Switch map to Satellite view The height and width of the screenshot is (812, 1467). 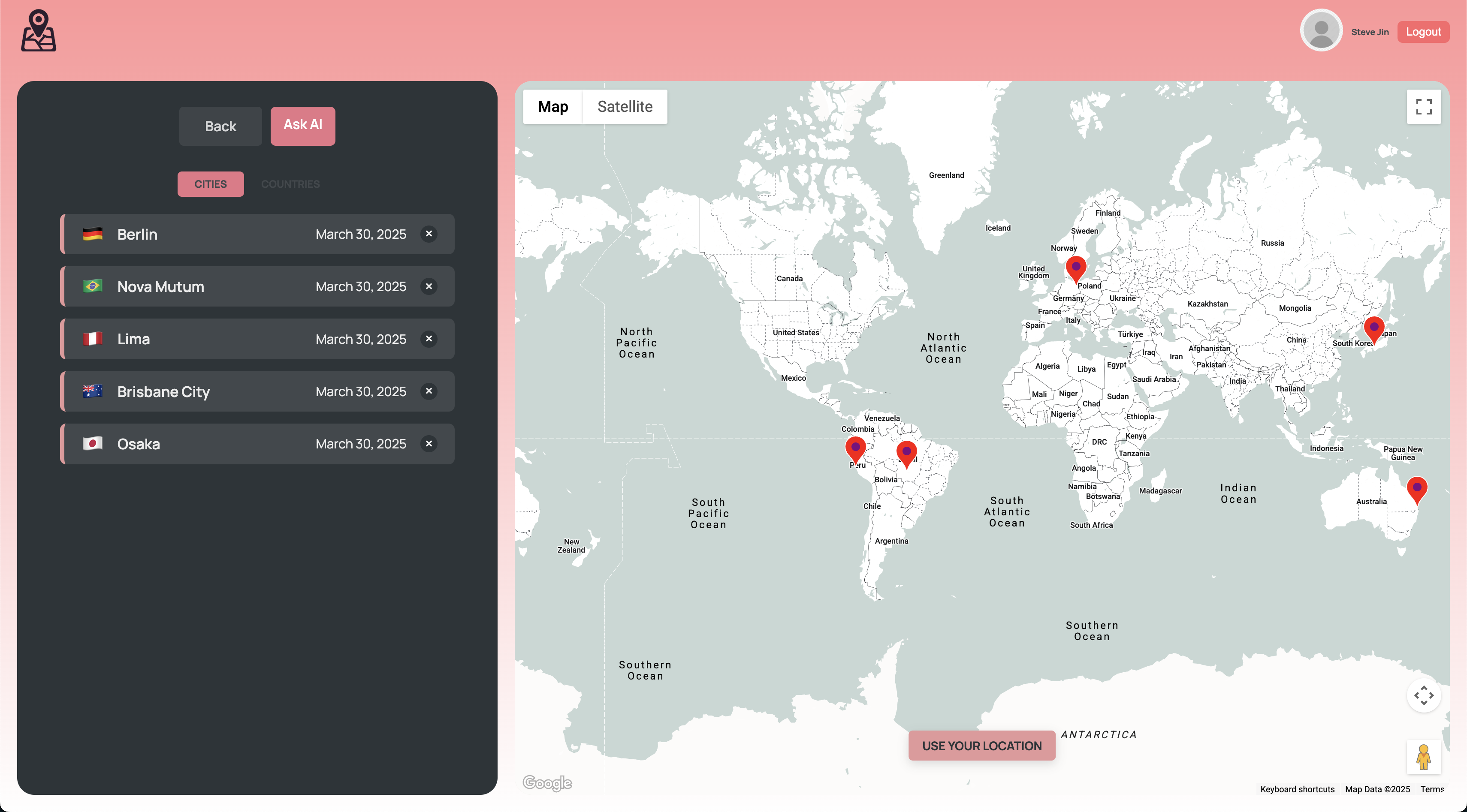(x=625, y=106)
